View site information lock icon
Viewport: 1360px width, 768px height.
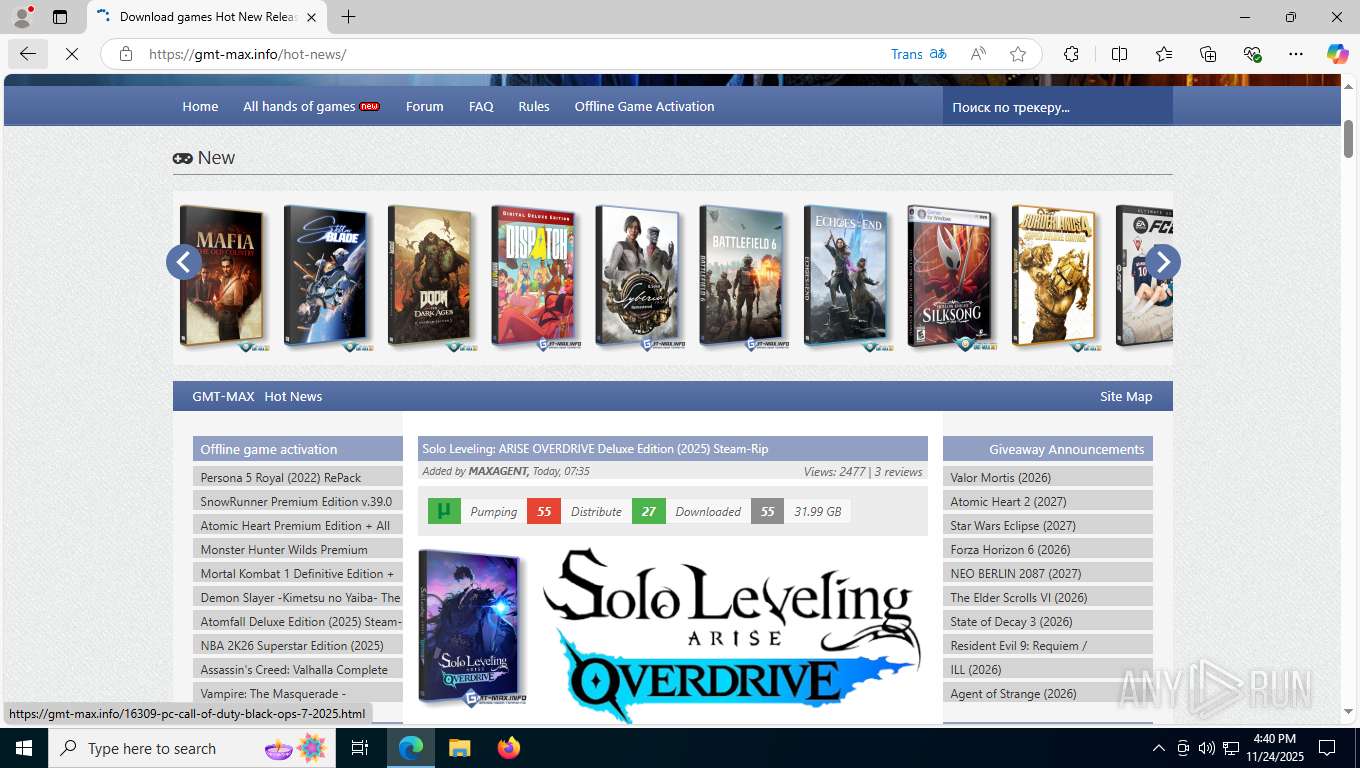coord(126,54)
